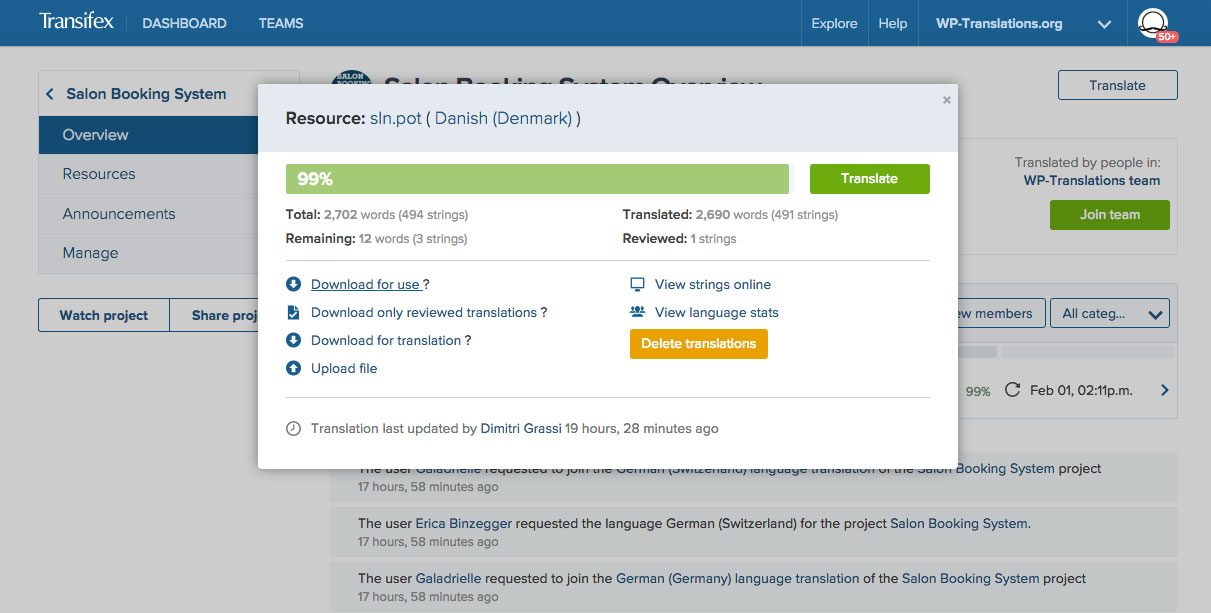Open the Dashboard menu item

pyautogui.click(x=184, y=23)
